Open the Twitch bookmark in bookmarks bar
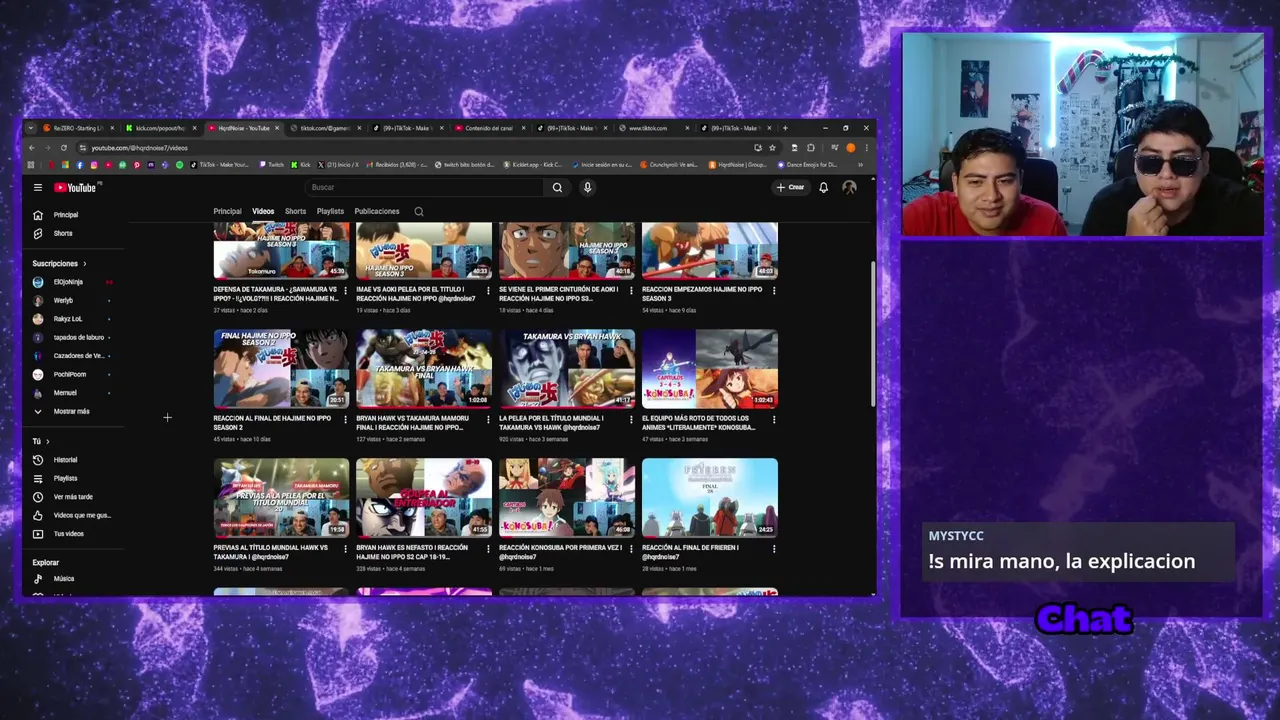 point(271,165)
